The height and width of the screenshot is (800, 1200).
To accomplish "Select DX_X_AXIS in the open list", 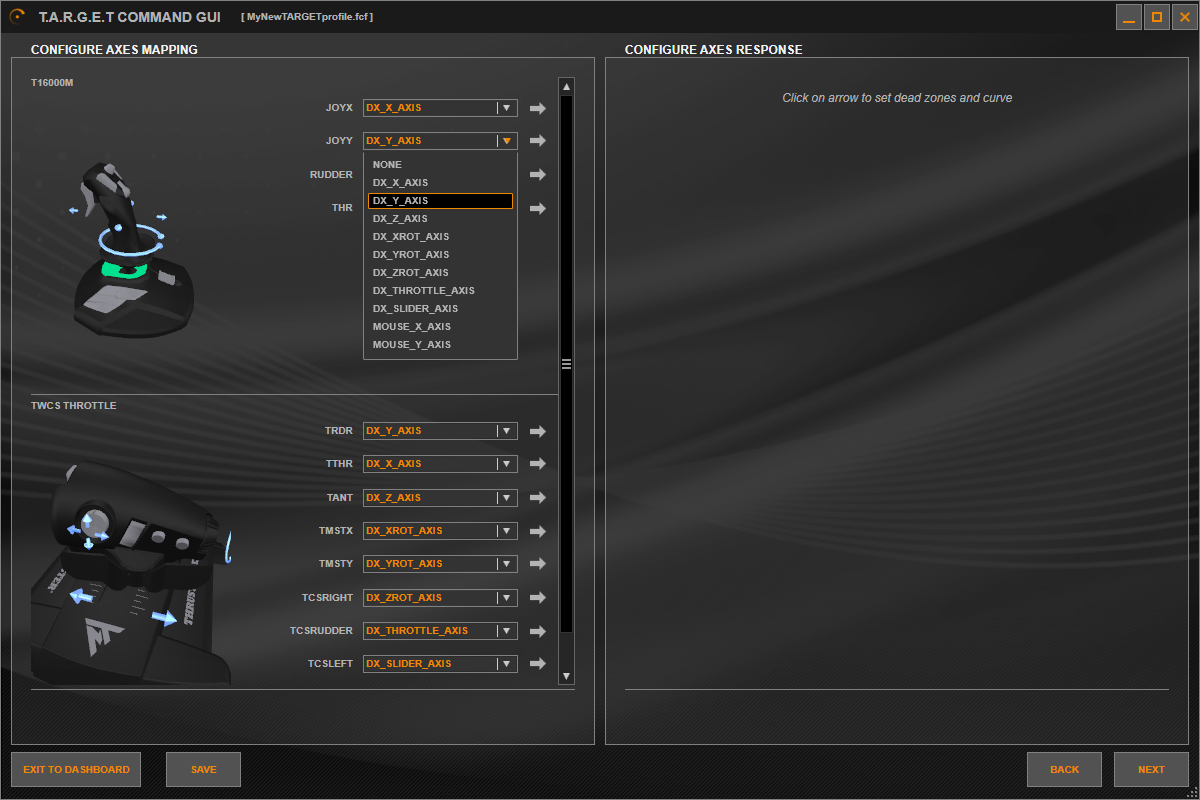I will click(440, 183).
